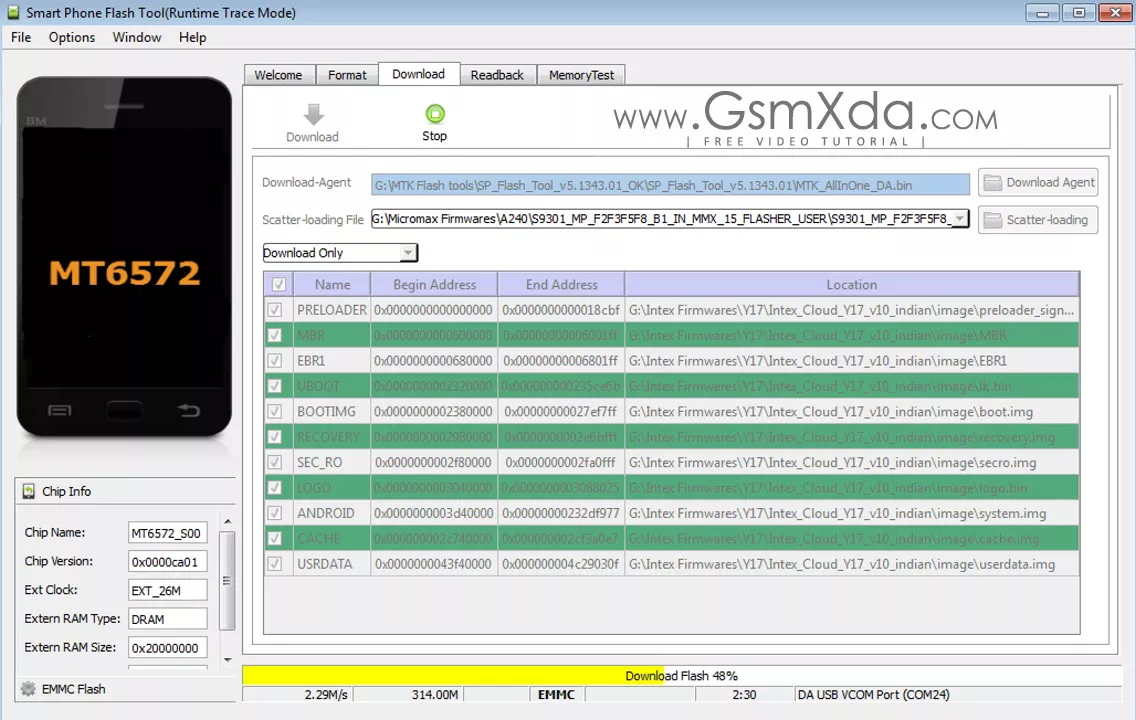Click the 2.29M/s speed status entry

click(298, 695)
